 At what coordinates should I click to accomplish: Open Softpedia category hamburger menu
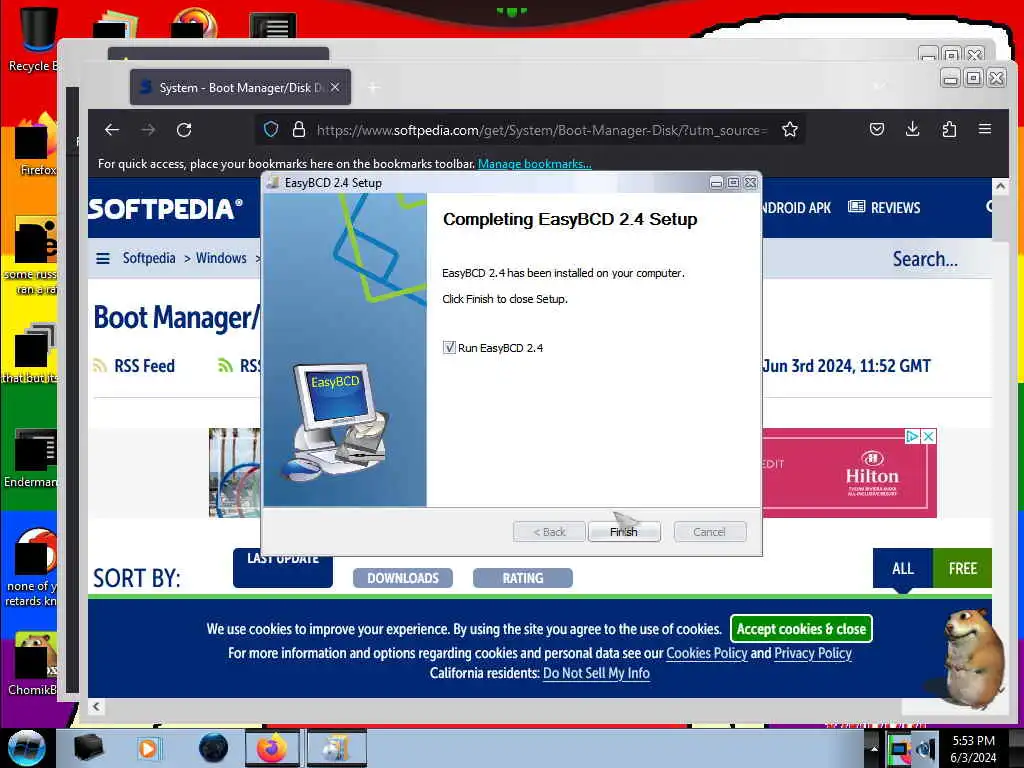(x=103, y=259)
